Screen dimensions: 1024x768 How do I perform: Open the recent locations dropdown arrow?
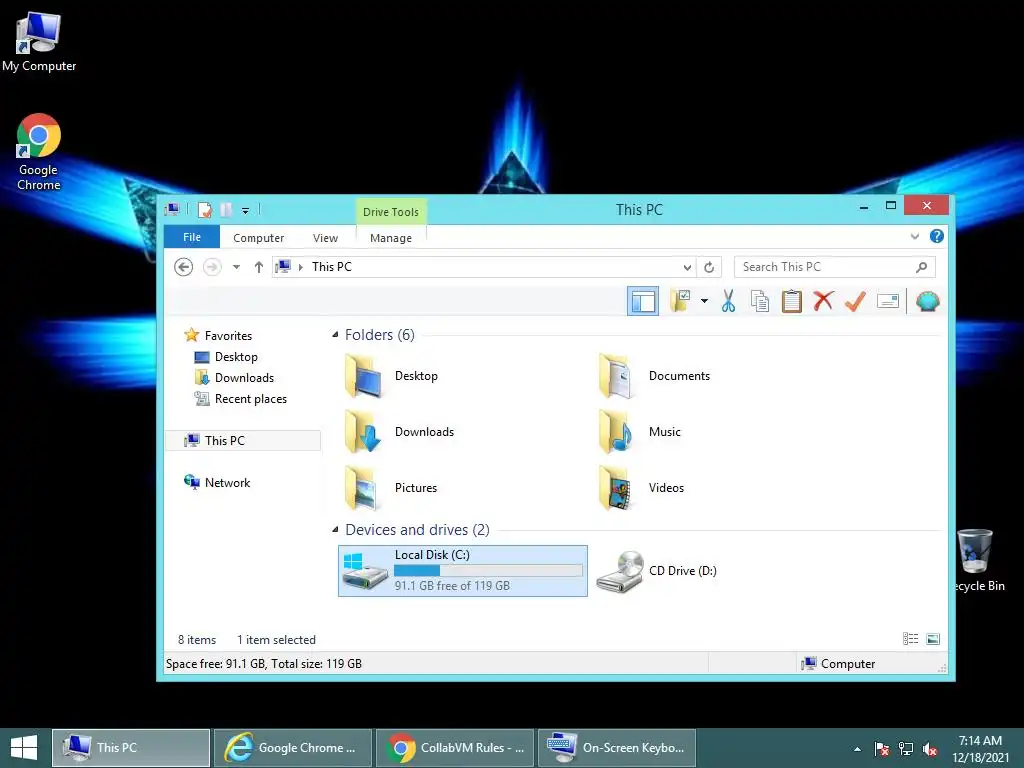pyautogui.click(x=236, y=267)
